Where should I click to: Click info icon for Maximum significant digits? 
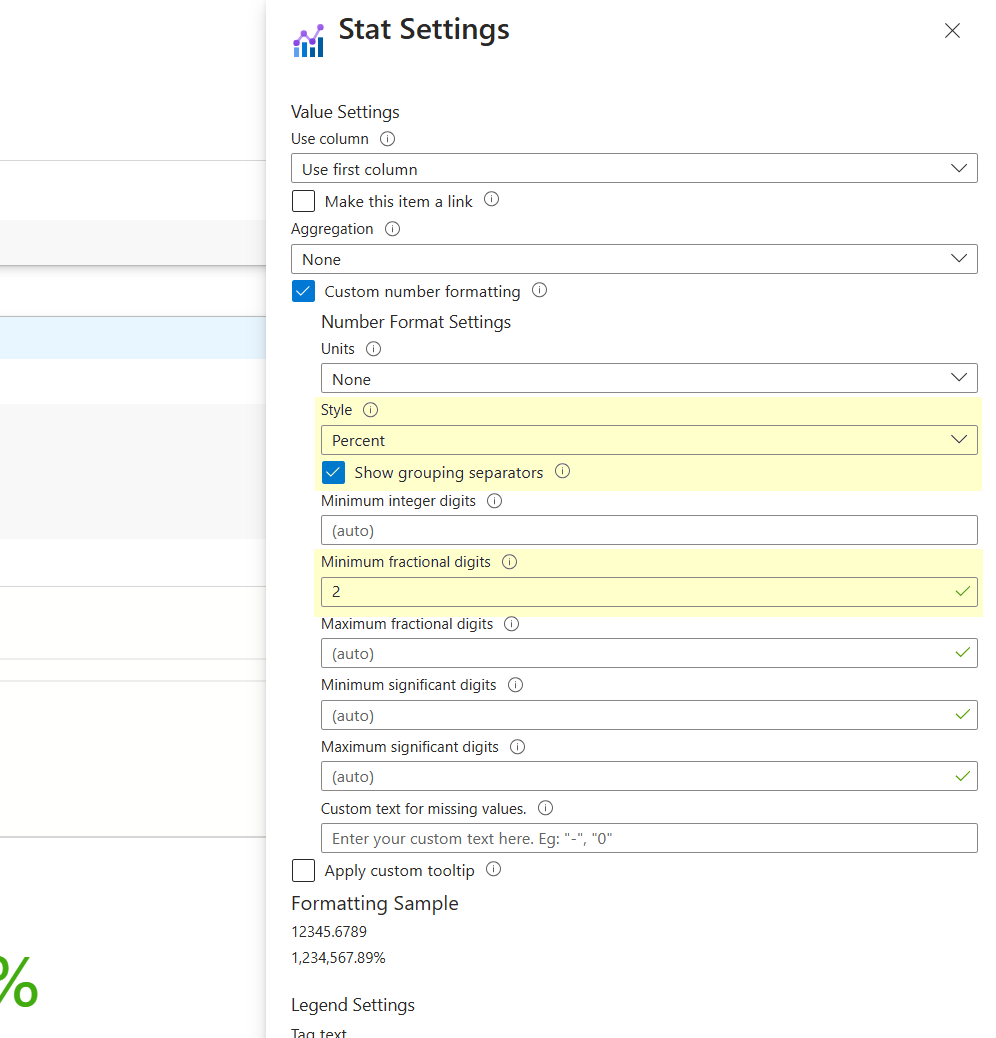(x=517, y=747)
